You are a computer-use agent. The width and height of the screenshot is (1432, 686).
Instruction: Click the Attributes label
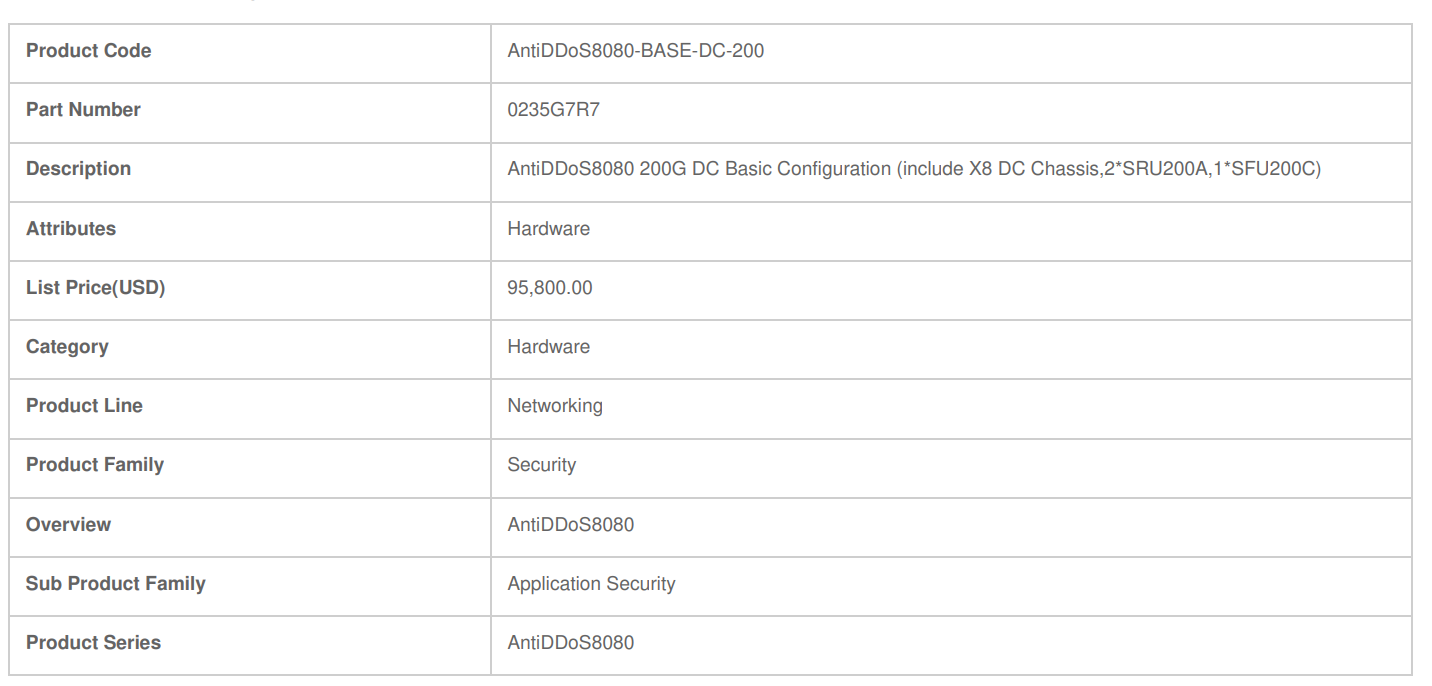(71, 228)
